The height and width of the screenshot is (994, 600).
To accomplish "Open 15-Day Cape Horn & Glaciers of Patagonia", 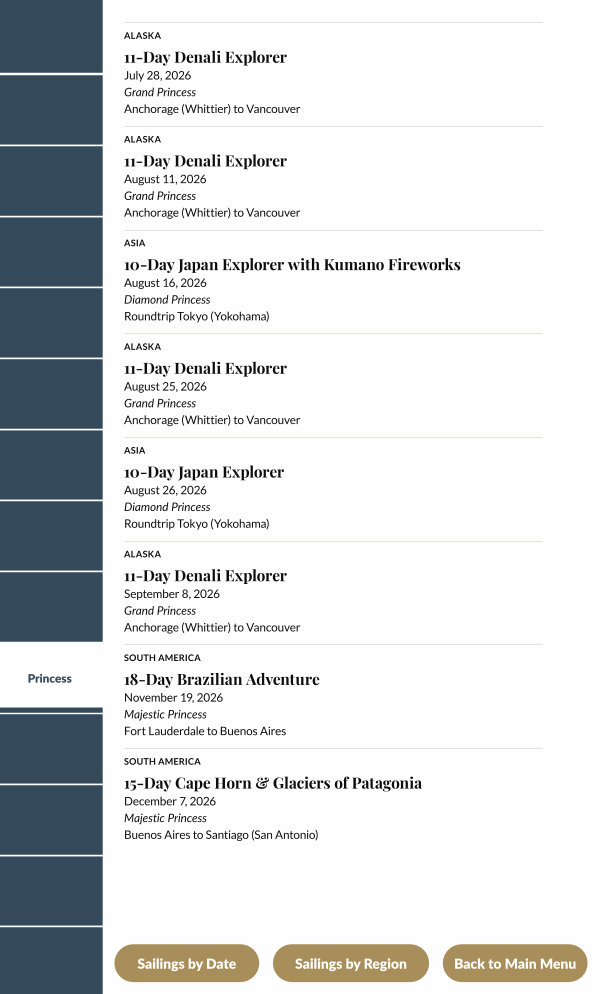I will (x=273, y=783).
